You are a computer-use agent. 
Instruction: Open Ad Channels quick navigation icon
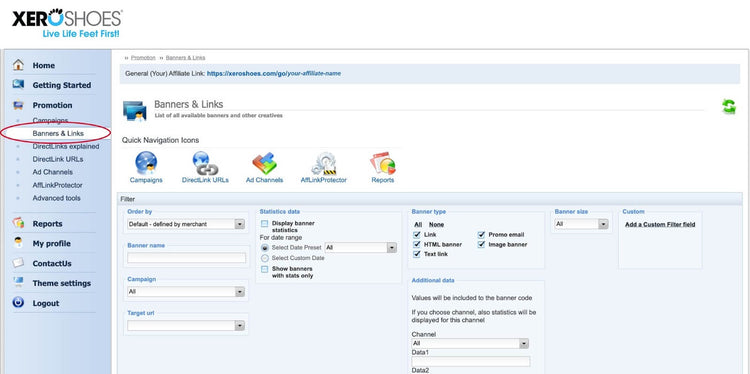(265, 163)
